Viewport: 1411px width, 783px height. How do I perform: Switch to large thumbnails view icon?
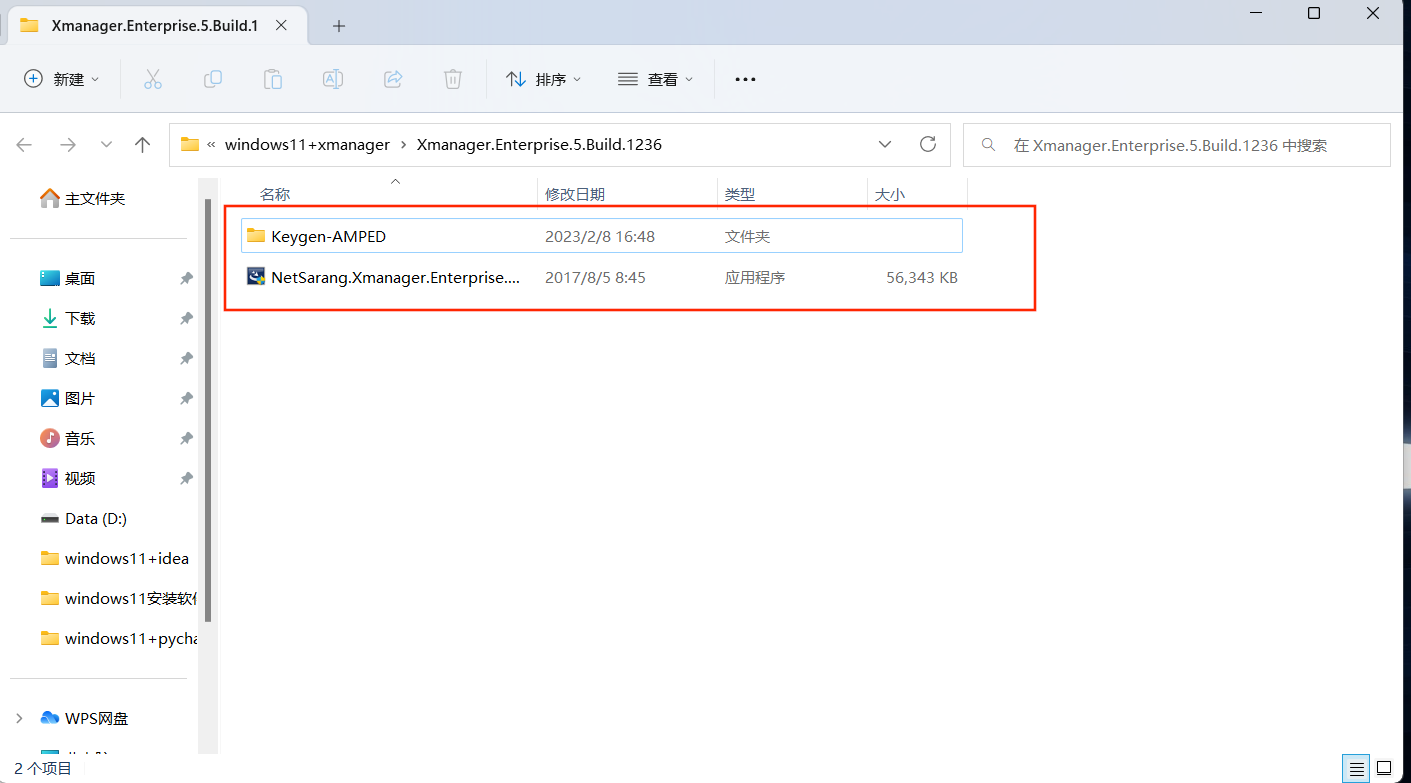point(1383,768)
